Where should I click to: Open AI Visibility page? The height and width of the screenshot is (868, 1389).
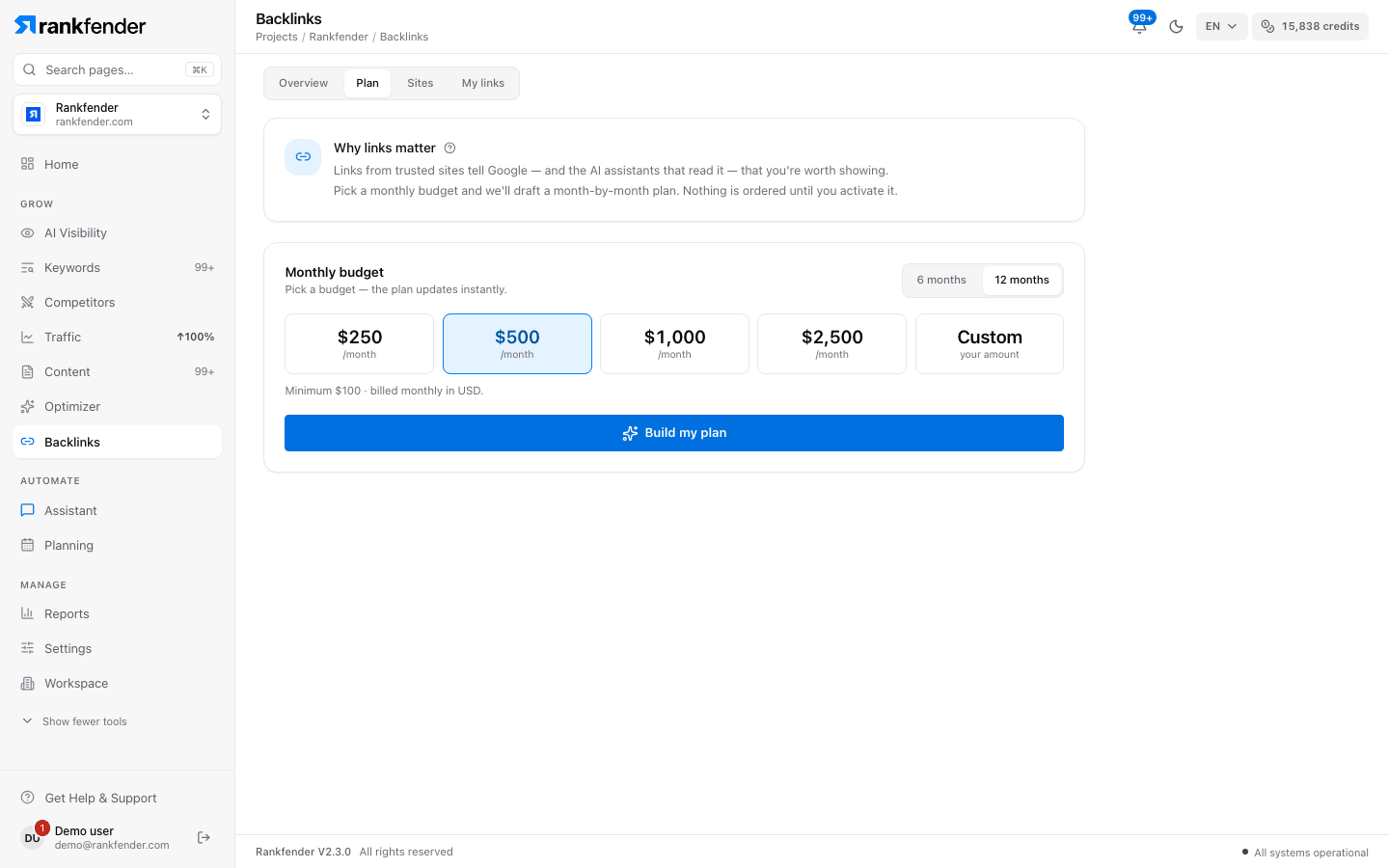(x=117, y=232)
